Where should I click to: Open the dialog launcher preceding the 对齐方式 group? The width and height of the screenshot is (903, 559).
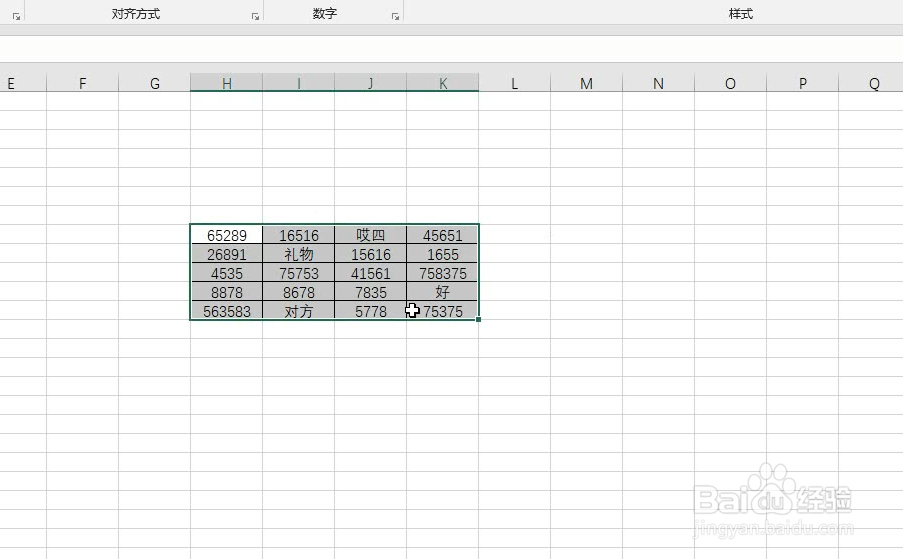point(16,17)
